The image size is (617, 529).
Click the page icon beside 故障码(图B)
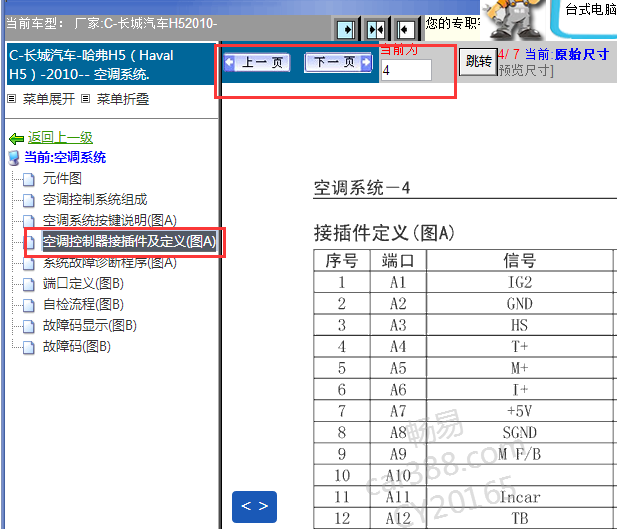[29, 347]
